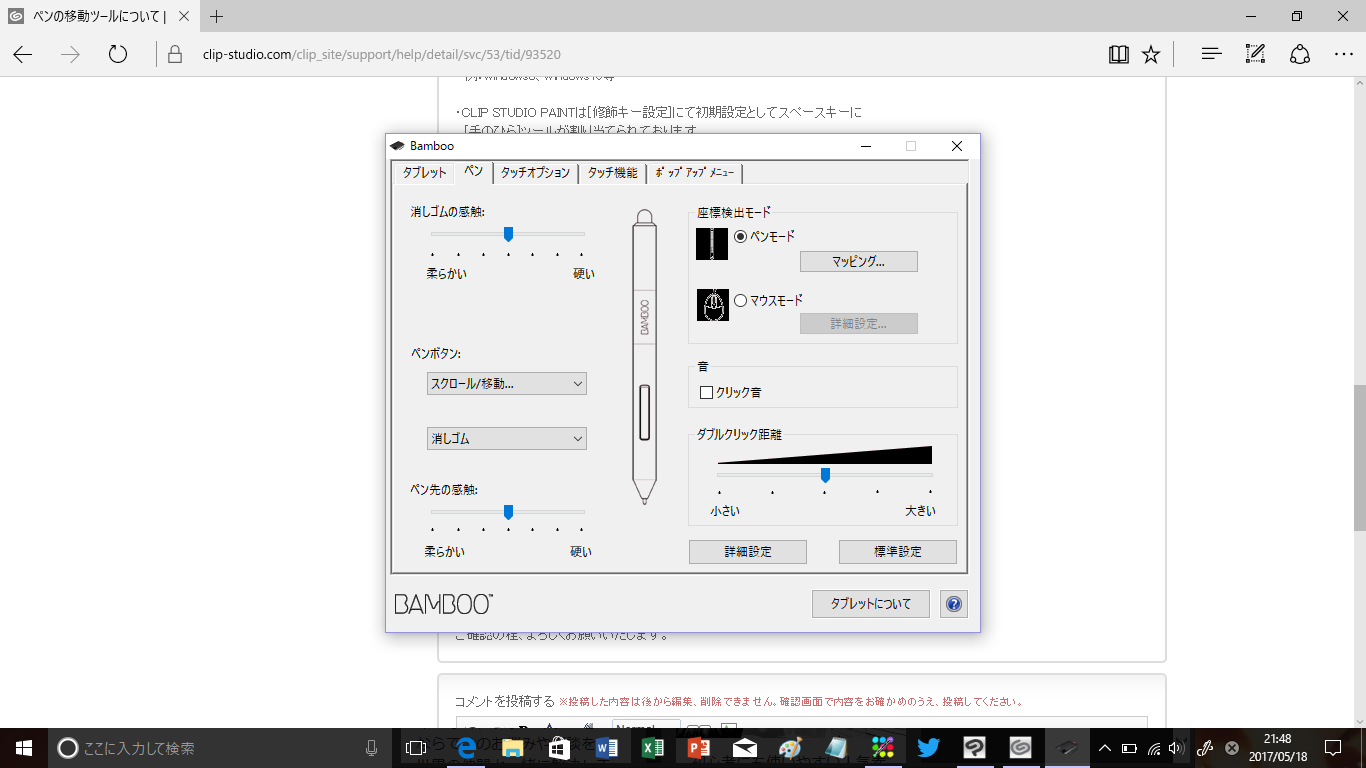Select the マウスモード radio button

pos(741,300)
